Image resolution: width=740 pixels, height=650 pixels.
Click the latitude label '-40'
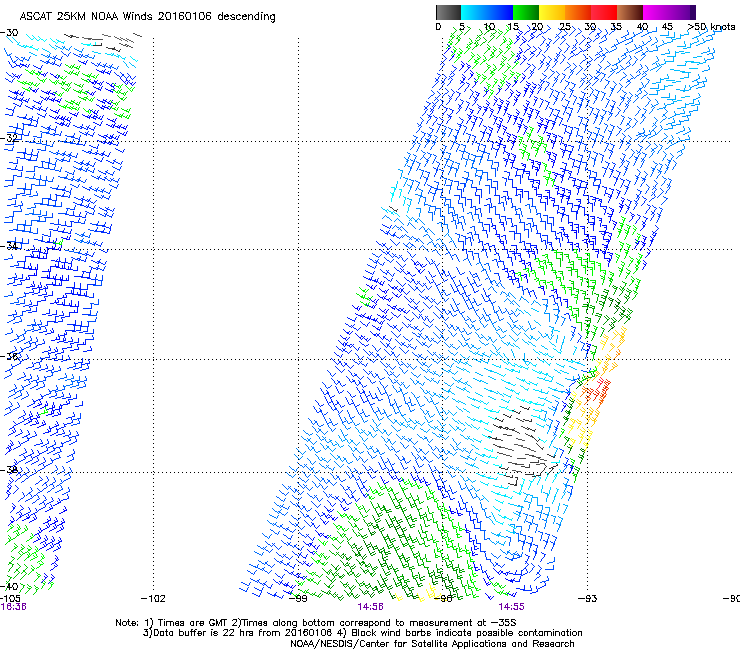tap(9, 586)
